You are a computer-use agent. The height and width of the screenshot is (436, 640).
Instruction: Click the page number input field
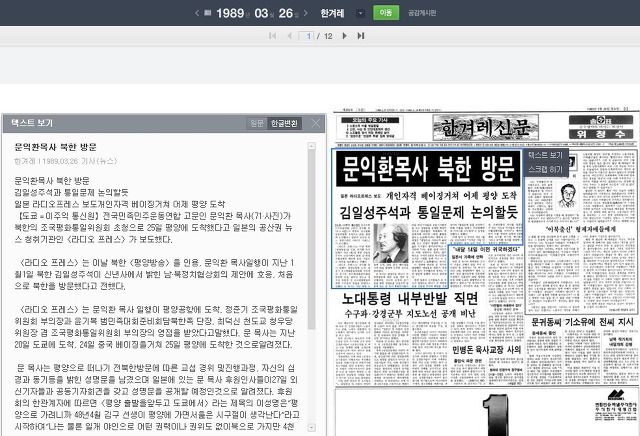coord(306,36)
